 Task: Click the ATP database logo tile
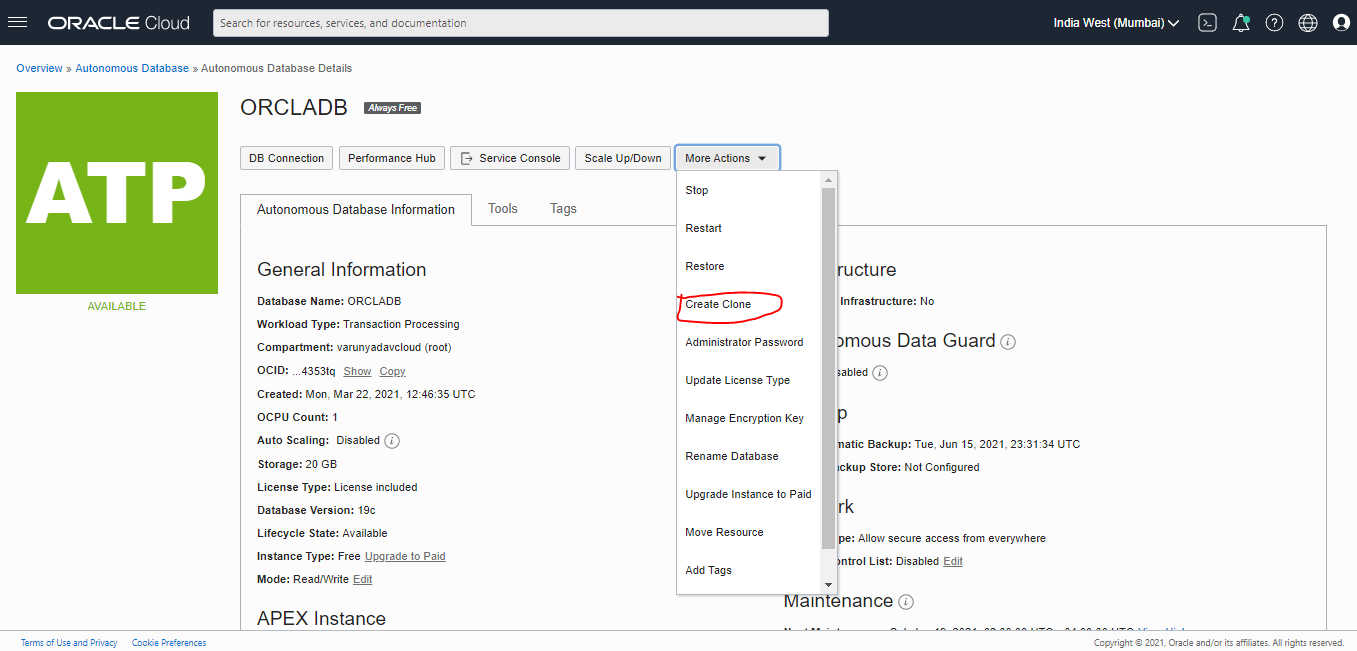coord(117,193)
